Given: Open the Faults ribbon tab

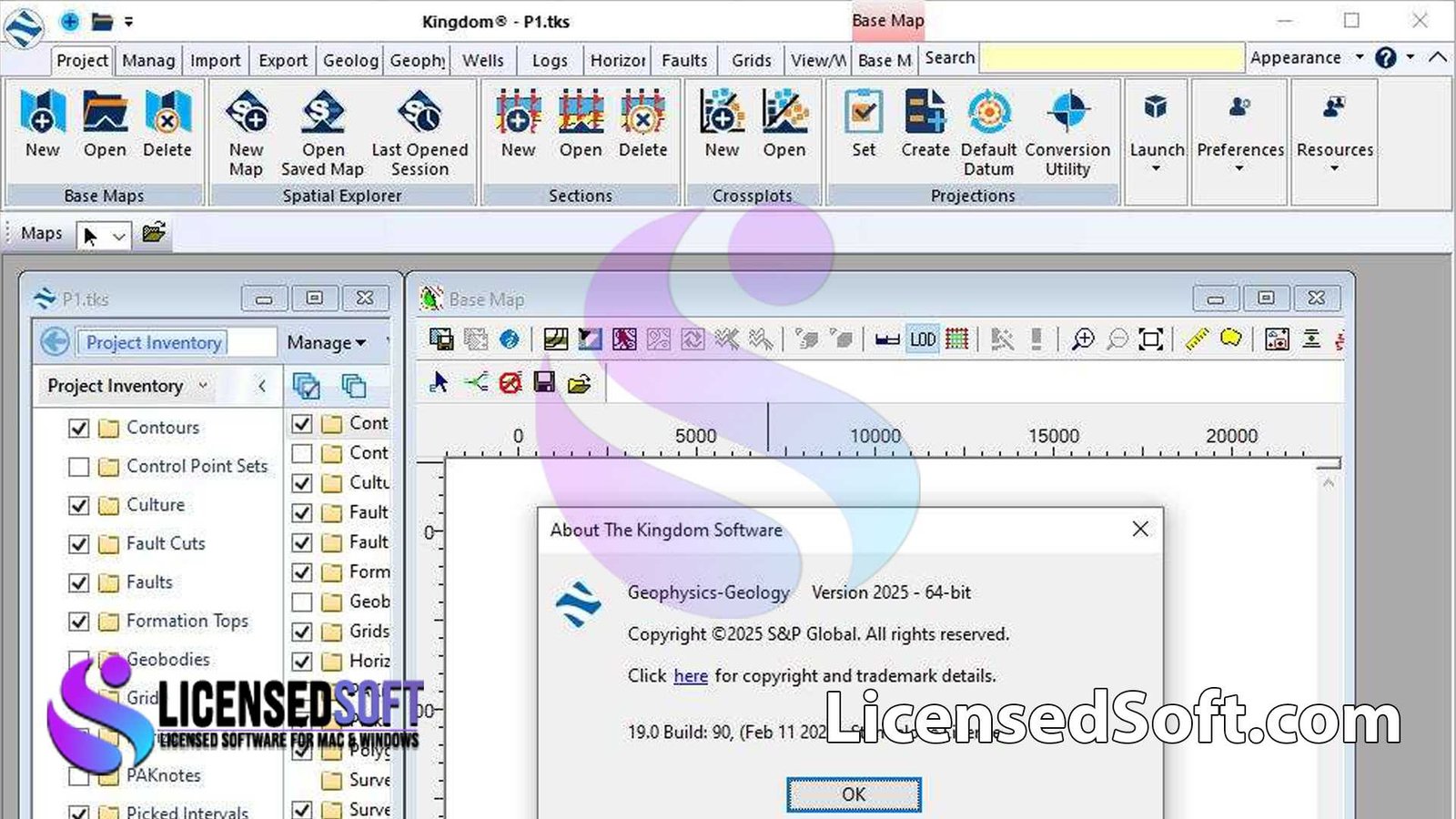Looking at the screenshot, I should pos(683,60).
